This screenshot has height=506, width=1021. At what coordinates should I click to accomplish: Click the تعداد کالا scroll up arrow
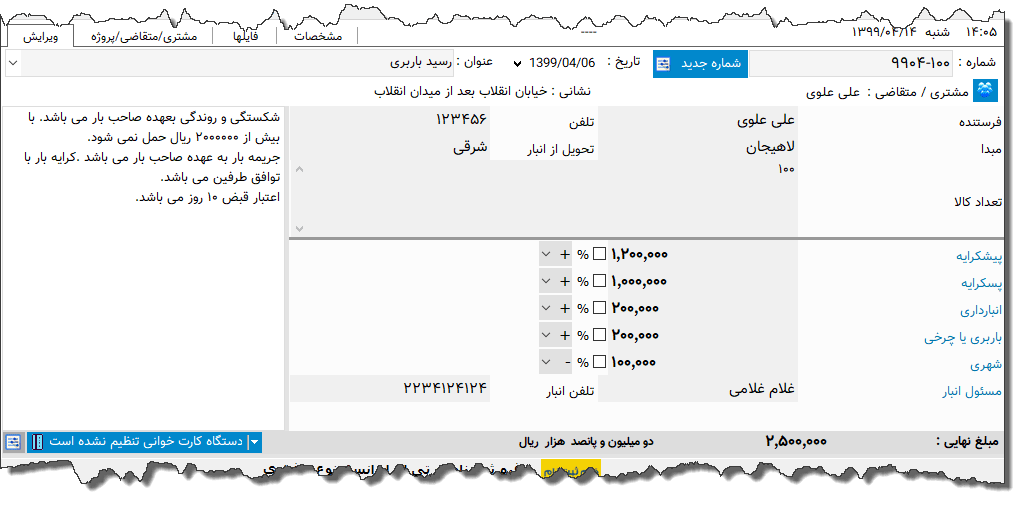click(x=299, y=169)
